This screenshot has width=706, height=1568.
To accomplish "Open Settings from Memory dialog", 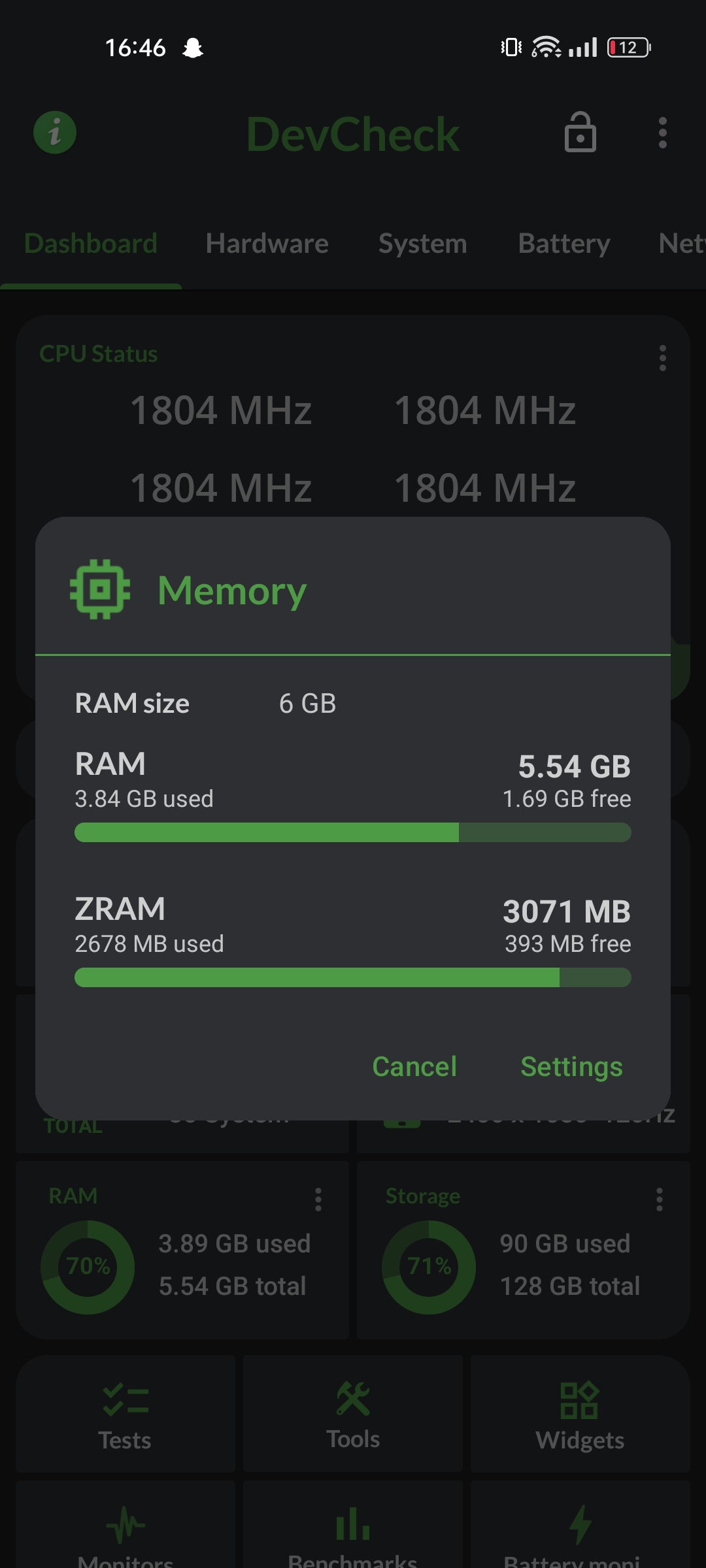I will pos(571,1067).
